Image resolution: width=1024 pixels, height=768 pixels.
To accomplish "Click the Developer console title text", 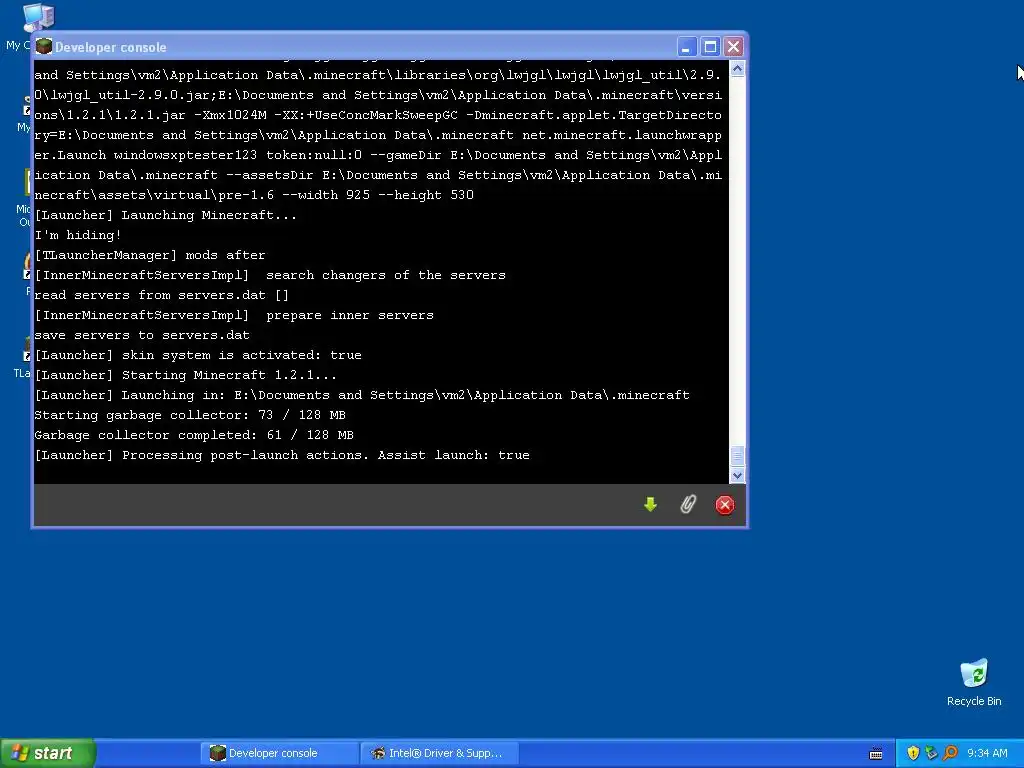I will click(110, 47).
